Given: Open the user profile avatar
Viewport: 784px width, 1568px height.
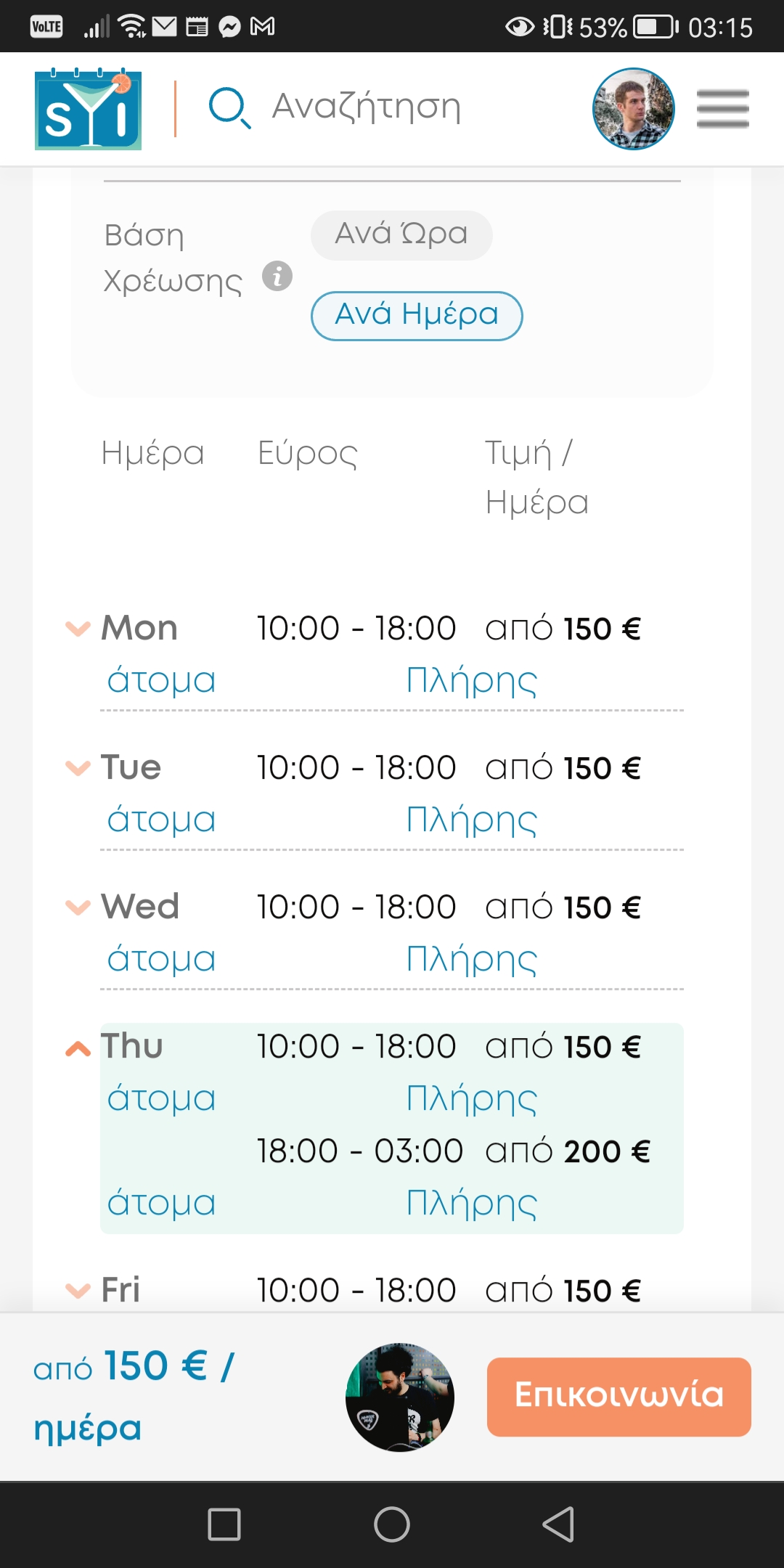Looking at the screenshot, I should [x=633, y=109].
